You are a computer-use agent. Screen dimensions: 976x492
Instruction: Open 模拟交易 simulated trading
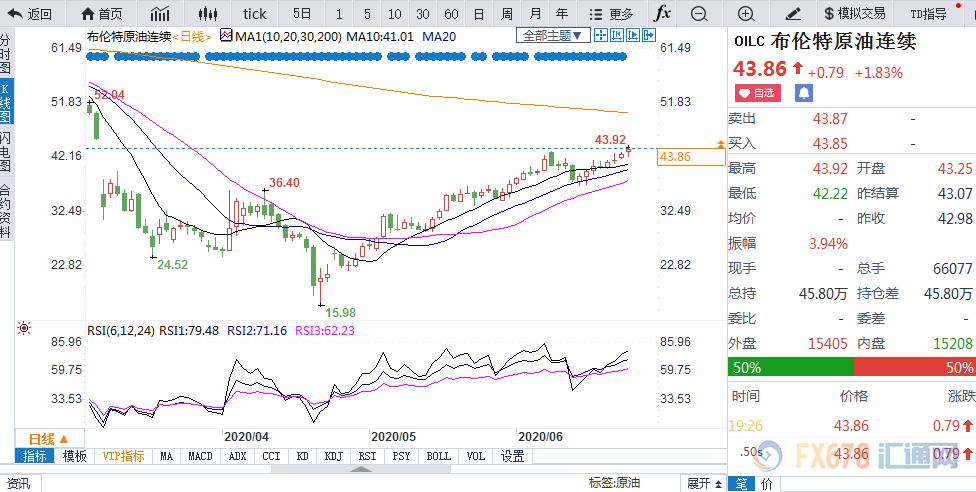click(x=855, y=13)
